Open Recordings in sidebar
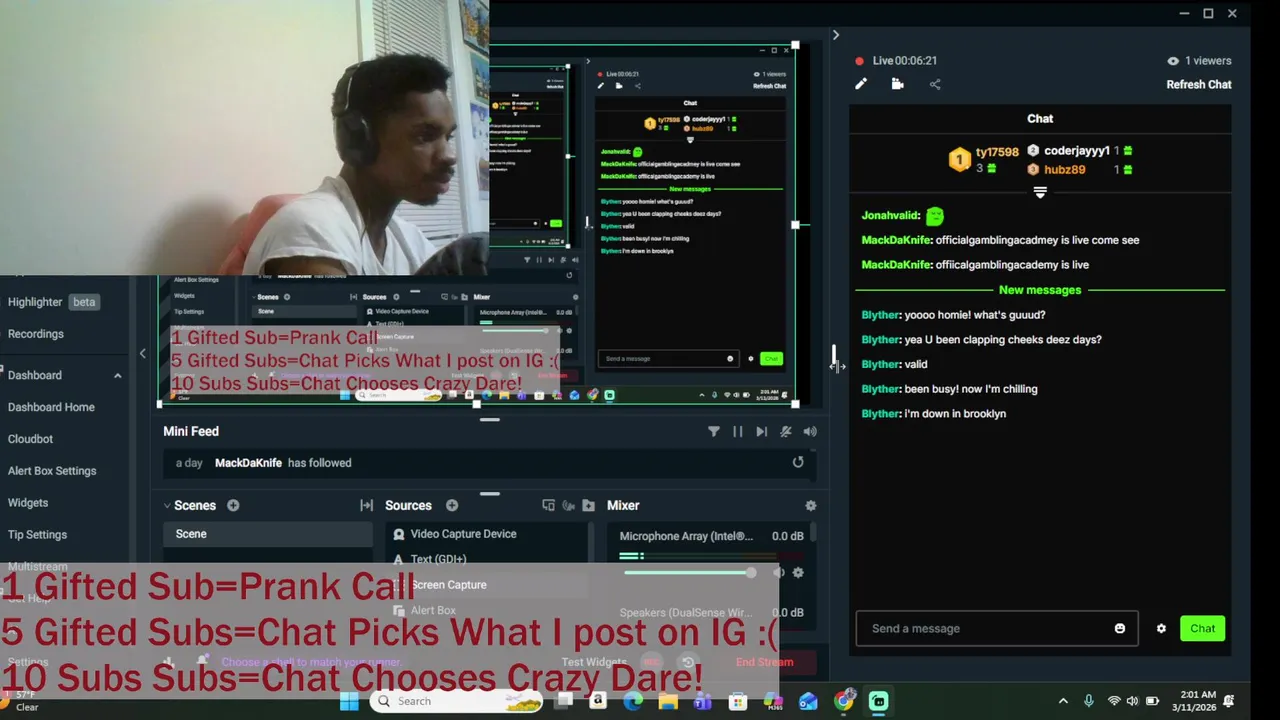Screen dimensions: 1280x720 pos(36,334)
